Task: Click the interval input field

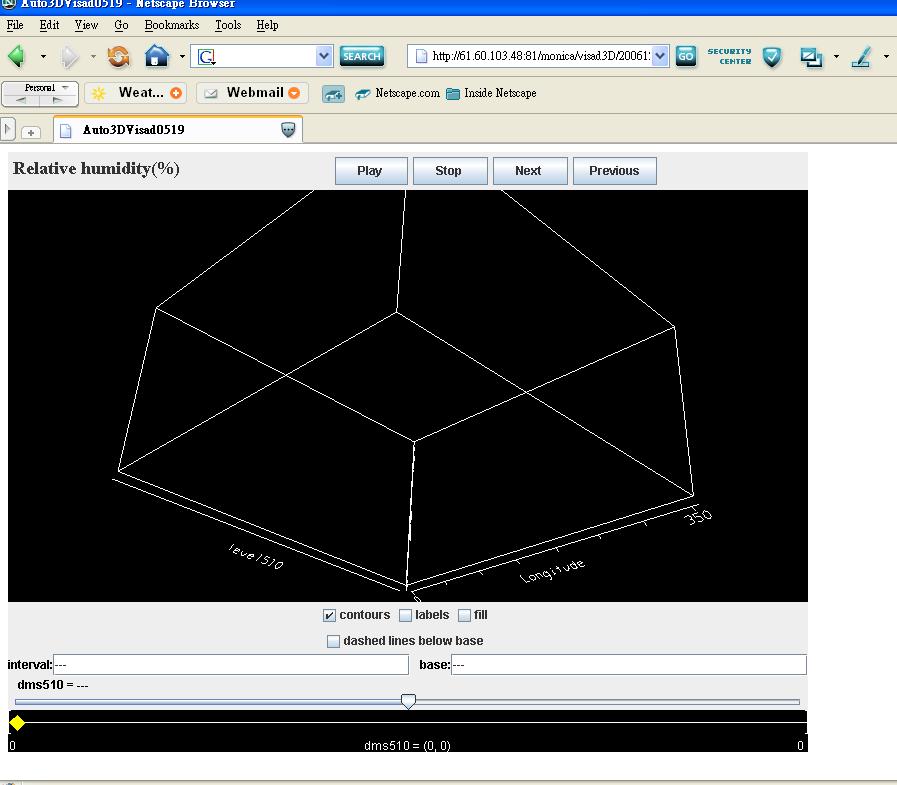Action: click(x=230, y=664)
